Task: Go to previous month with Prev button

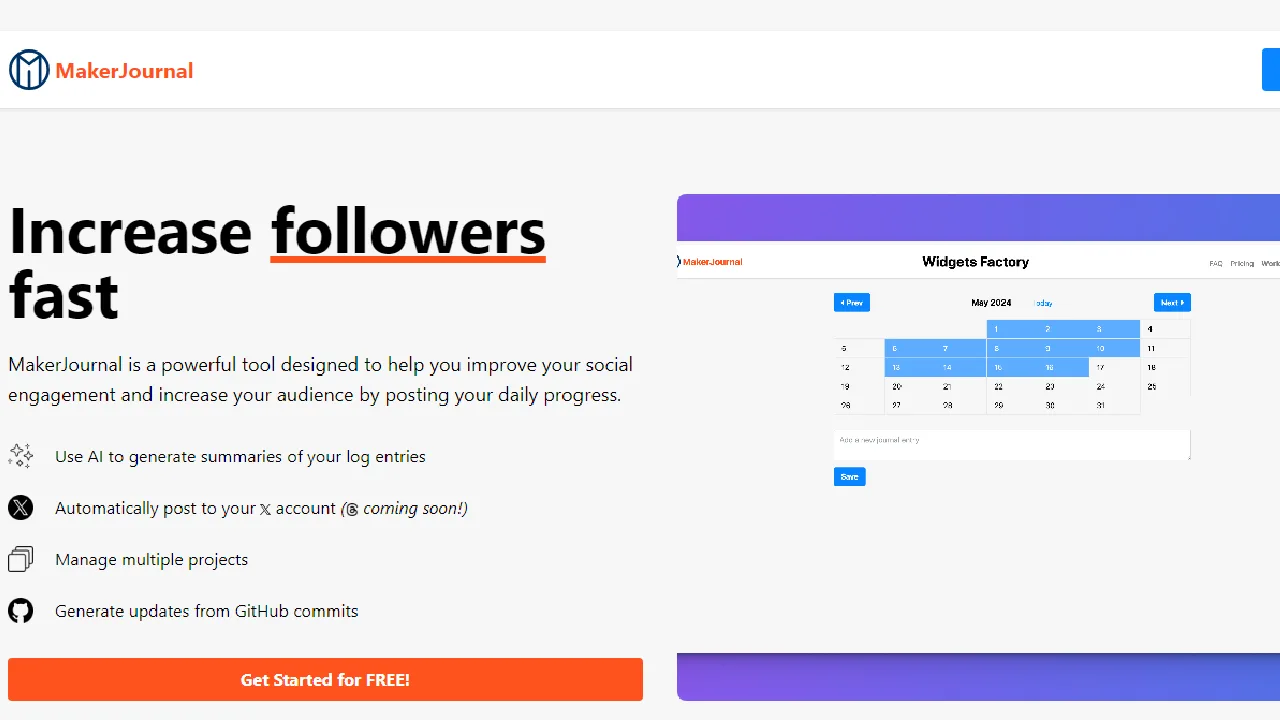Action: click(851, 302)
